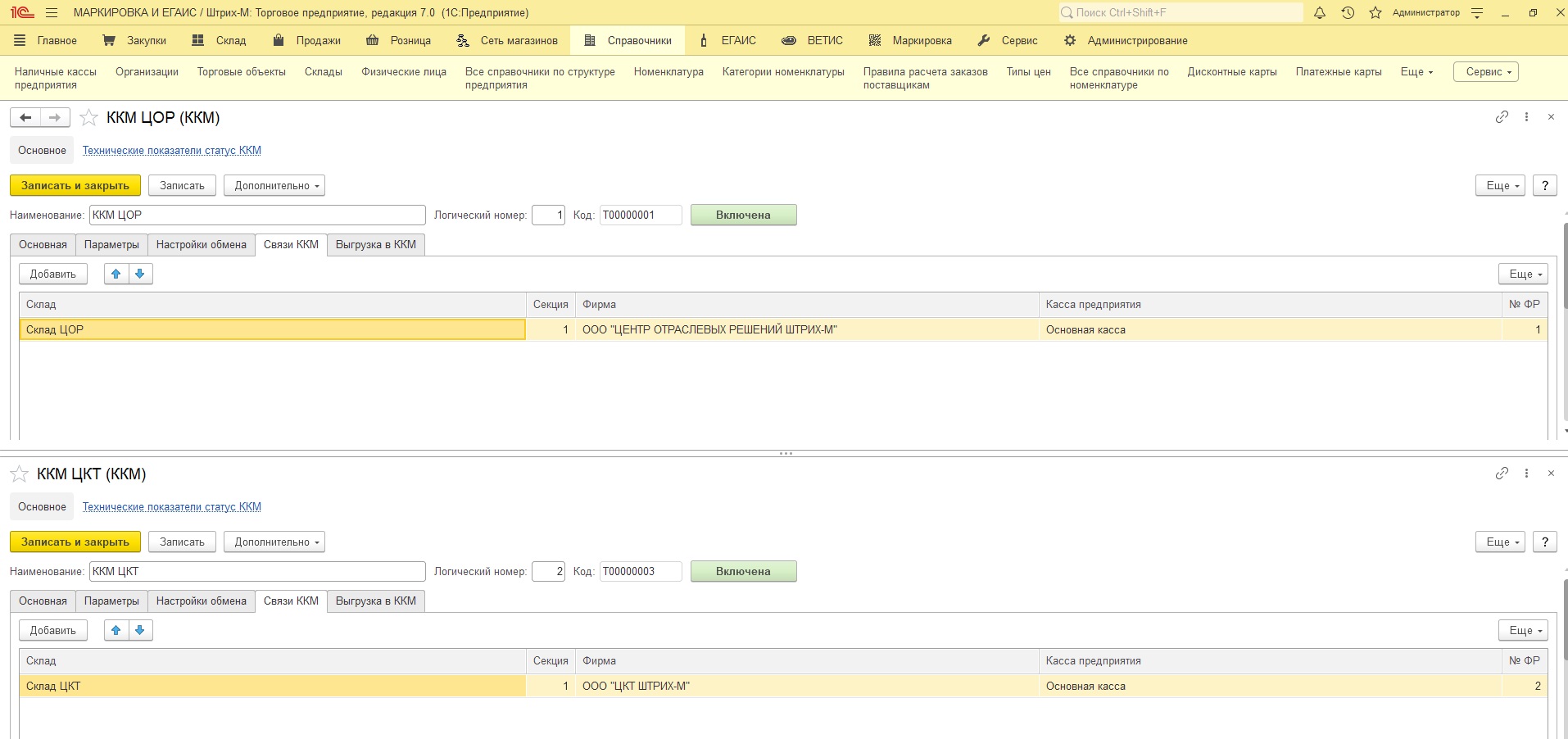
Task: Toggle Включена status for ККМ ЦКТ
Action: click(743, 572)
